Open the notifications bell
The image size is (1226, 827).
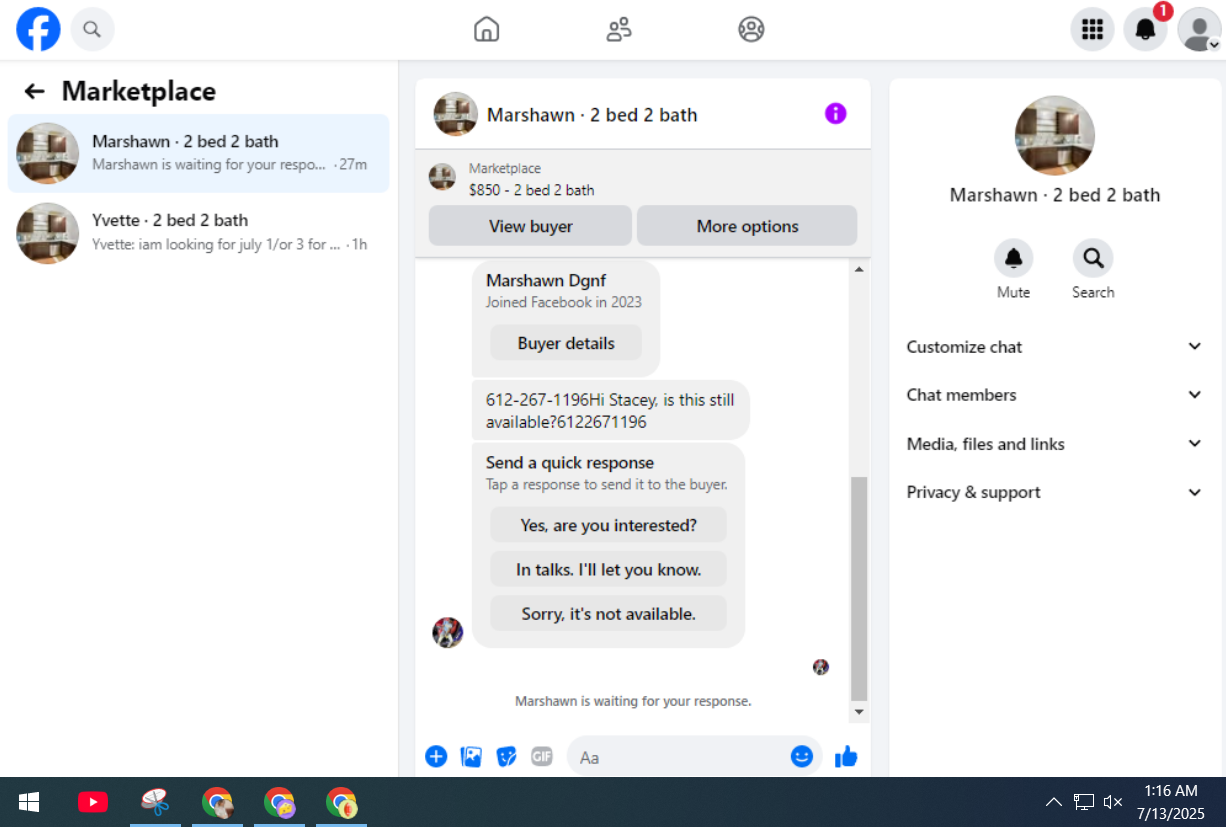pyautogui.click(x=1145, y=29)
